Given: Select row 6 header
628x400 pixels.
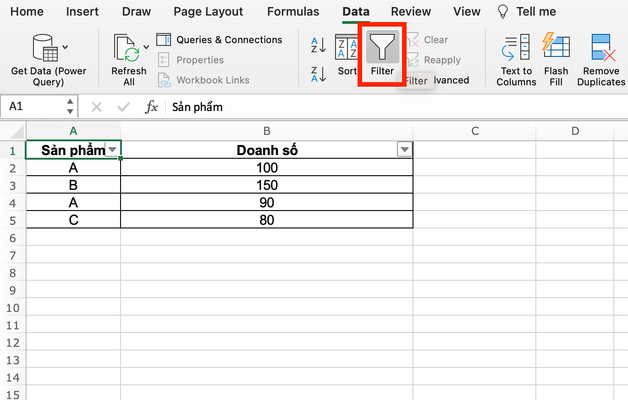Looking at the screenshot, I should (13, 238).
